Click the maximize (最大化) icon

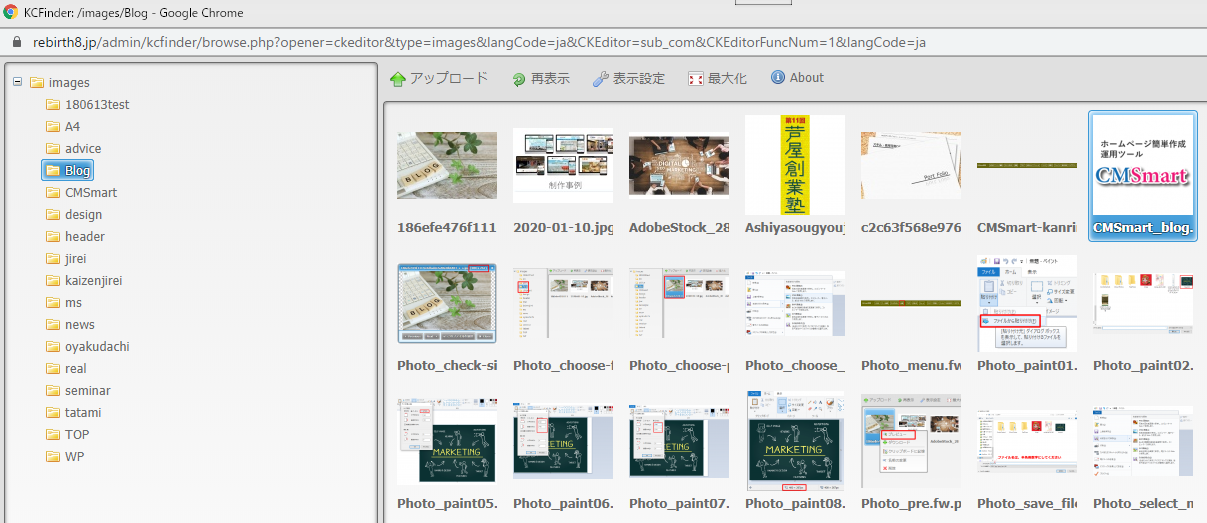[x=696, y=79]
